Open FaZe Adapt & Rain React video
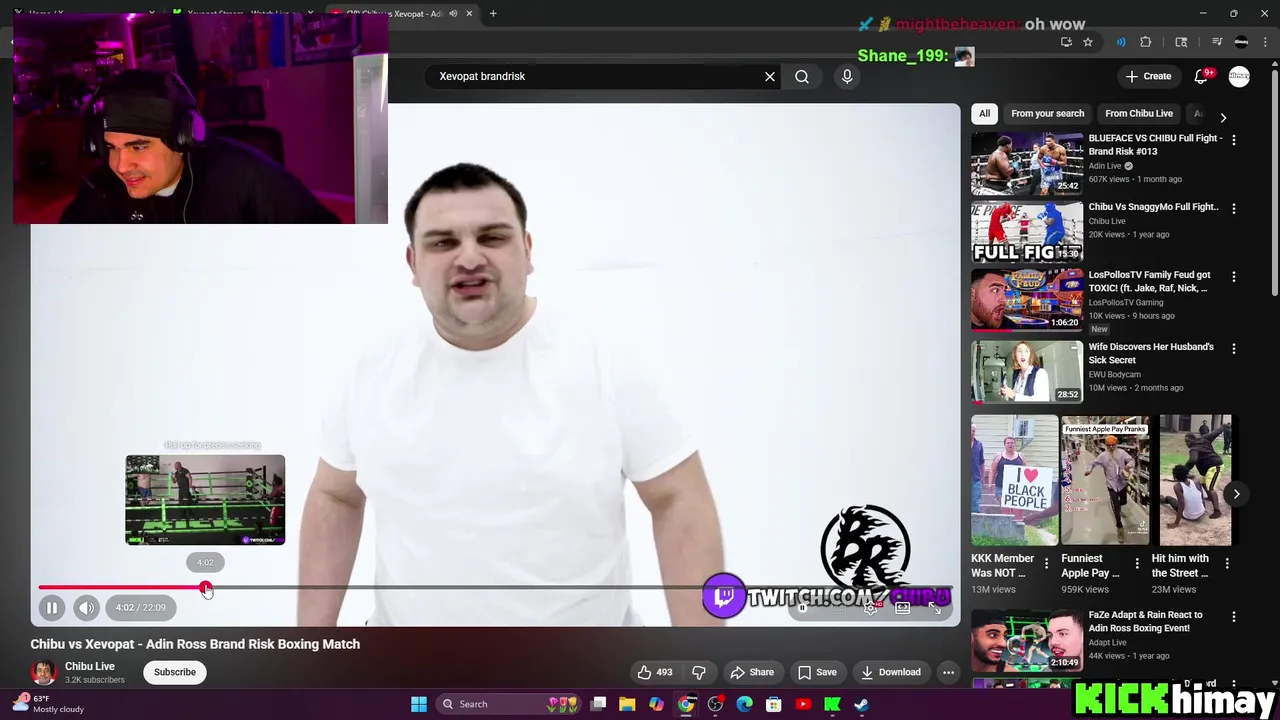This screenshot has height=720, width=1280. 1027,640
